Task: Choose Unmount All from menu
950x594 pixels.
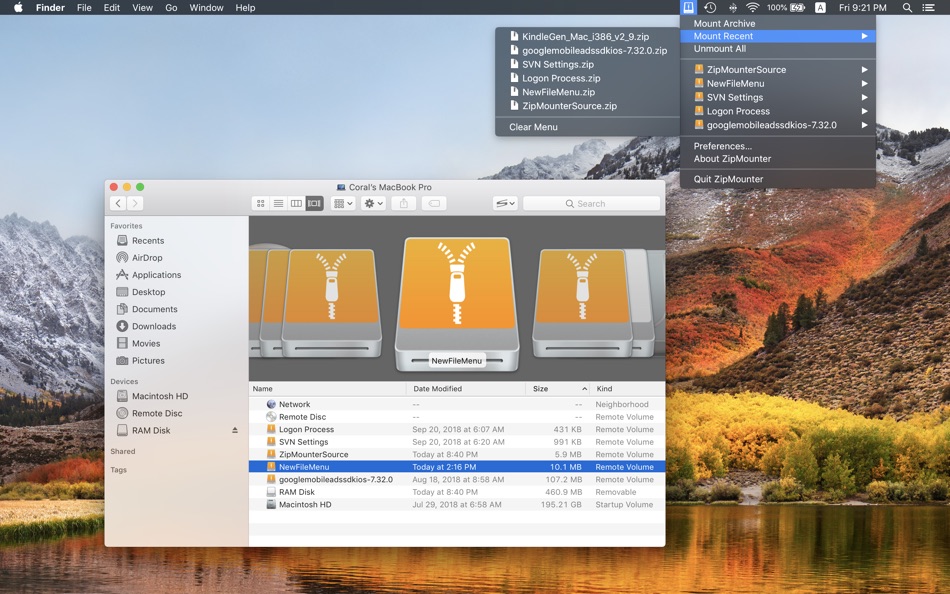Action: [720, 49]
